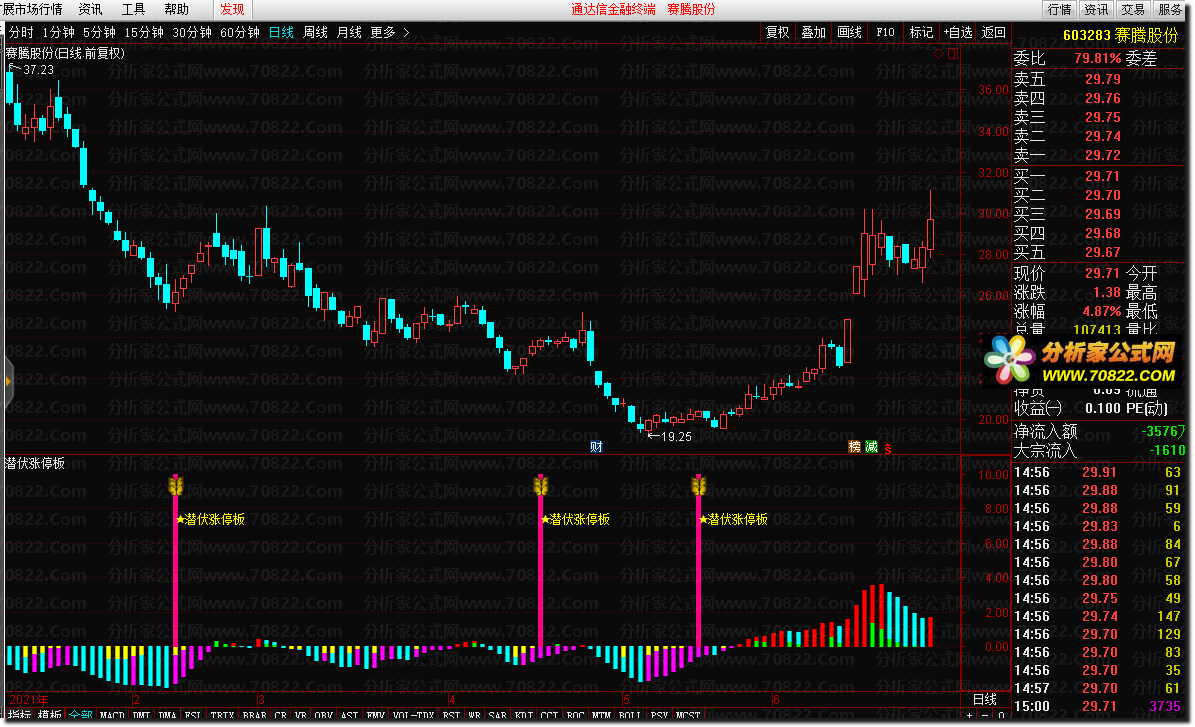Switch to the 分时 chart period
This screenshot has height=727, width=1195.
[x=21, y=32]
